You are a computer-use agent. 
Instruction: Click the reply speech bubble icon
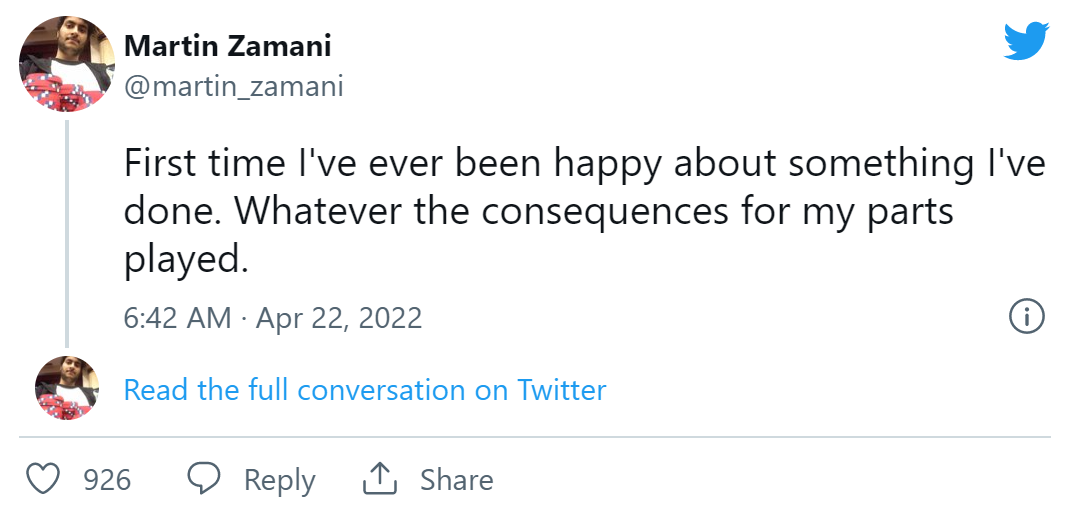(x=205, y=479)
